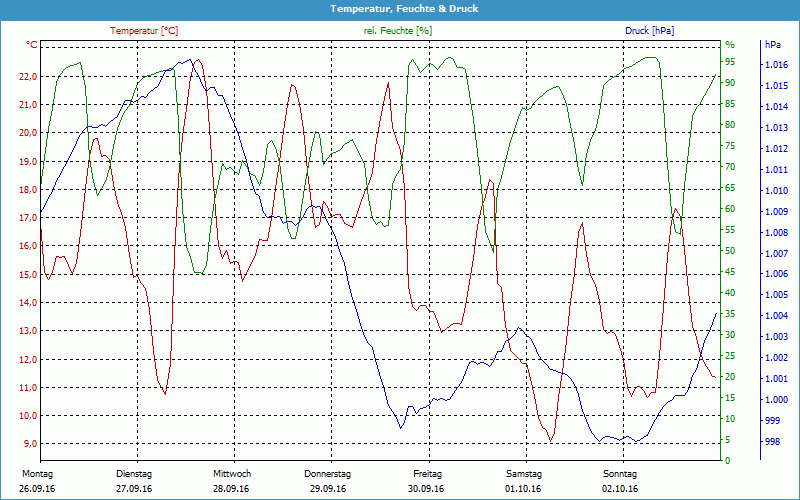The width and height of the screenshot is (800, 500).
Task: Click the date label 29.09.16
Action: [x=328, y=489]
